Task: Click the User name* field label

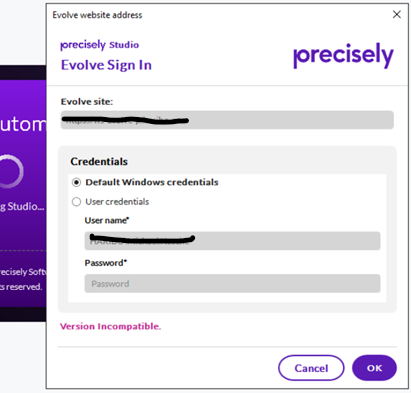Action: [107, 220]
